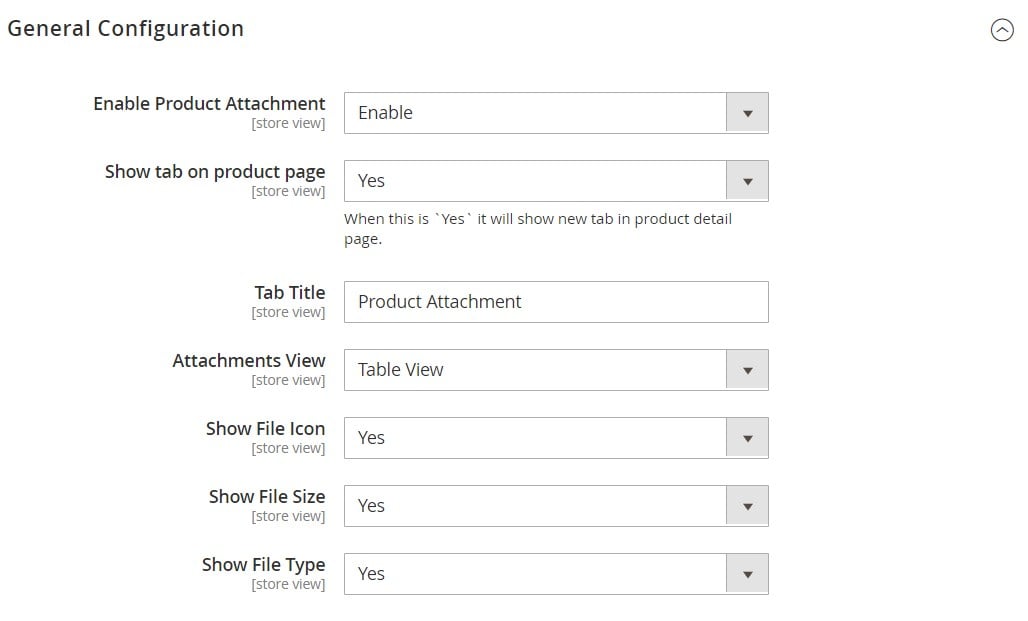Click the [store view] text under Enable Product Attachment
Image resolution: width=1028 pixels, height=621 pixels.
pyautogui.click(x=288, y=123)
